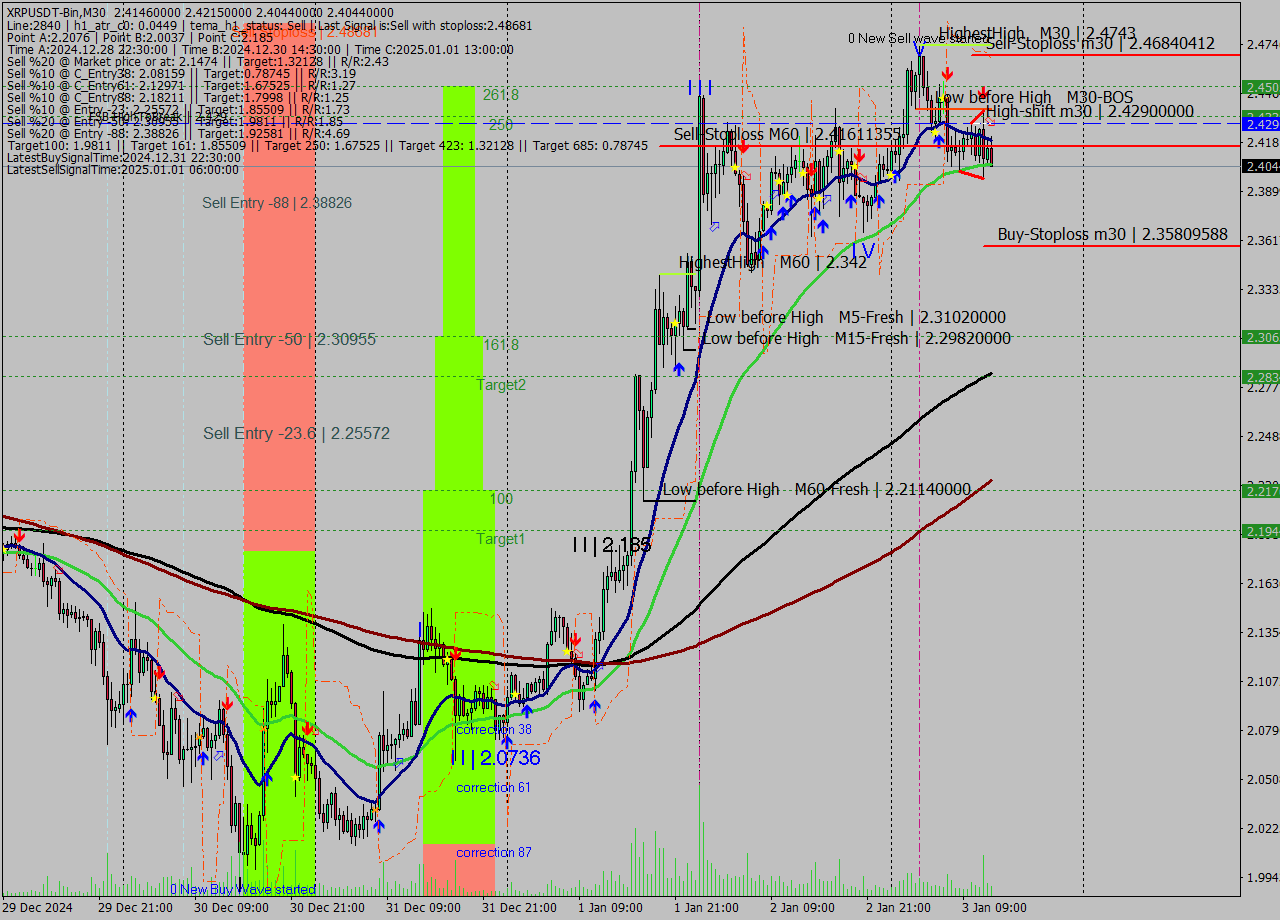Select '0 New Sell wave started' label

click(918, 39)
